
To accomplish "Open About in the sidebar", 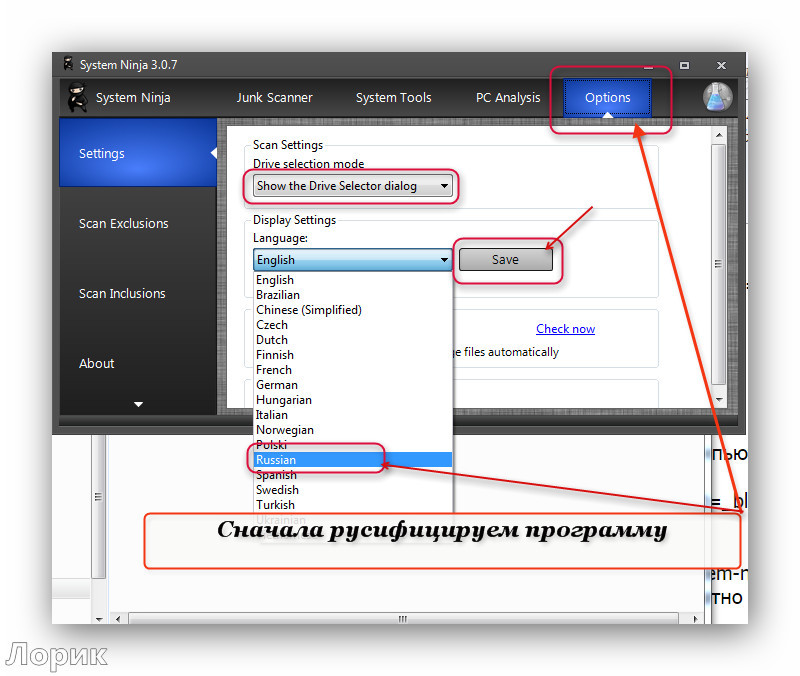I will point(96,363).
